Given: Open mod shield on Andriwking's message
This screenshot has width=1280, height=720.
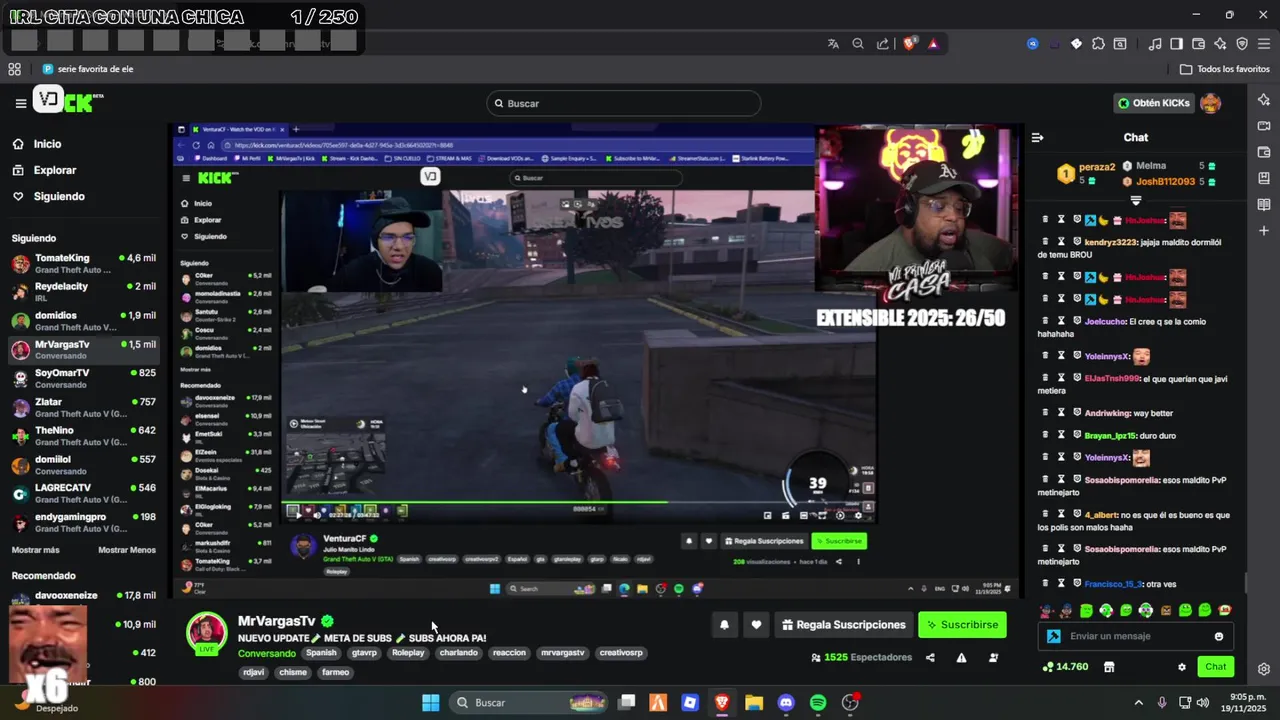Looking at the screenshot, I should [1077, 412].
